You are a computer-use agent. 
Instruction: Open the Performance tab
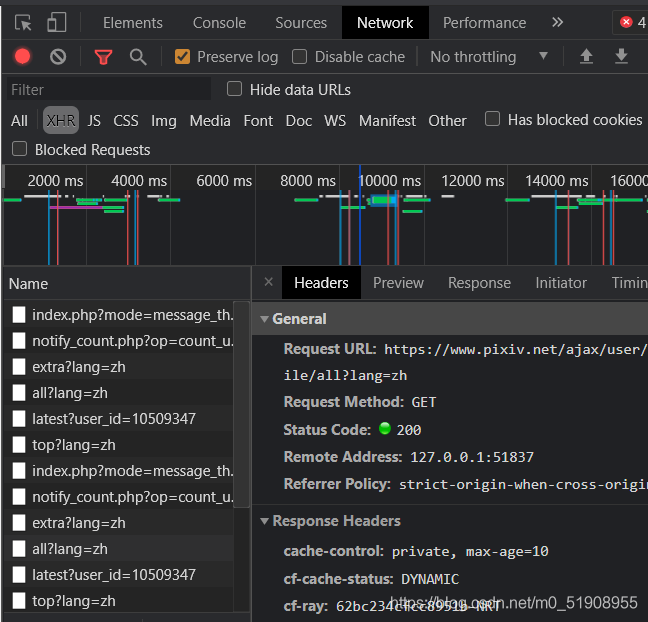(x=484, y=23)
